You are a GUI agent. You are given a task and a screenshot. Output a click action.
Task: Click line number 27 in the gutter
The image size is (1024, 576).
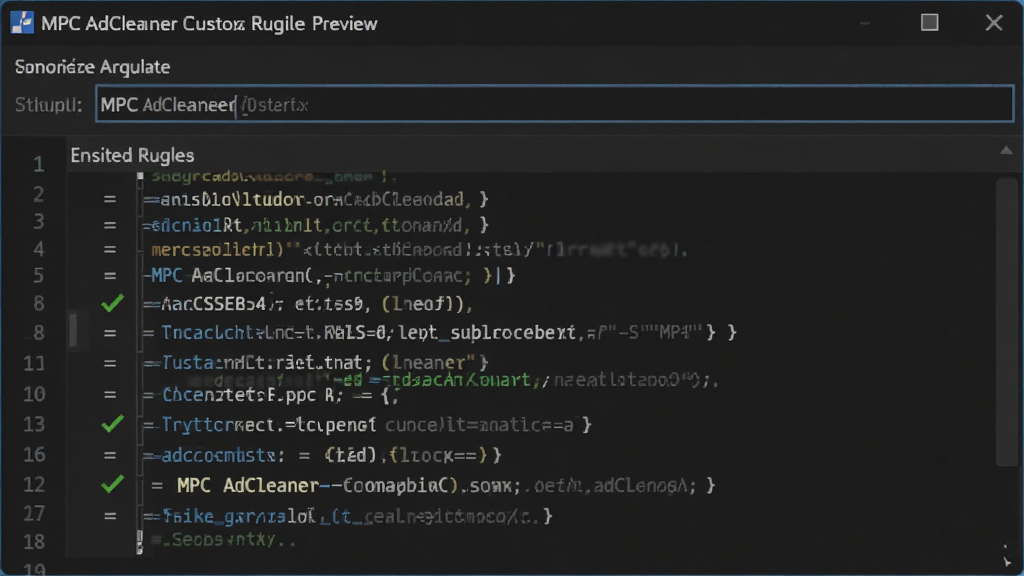point(34,514)
